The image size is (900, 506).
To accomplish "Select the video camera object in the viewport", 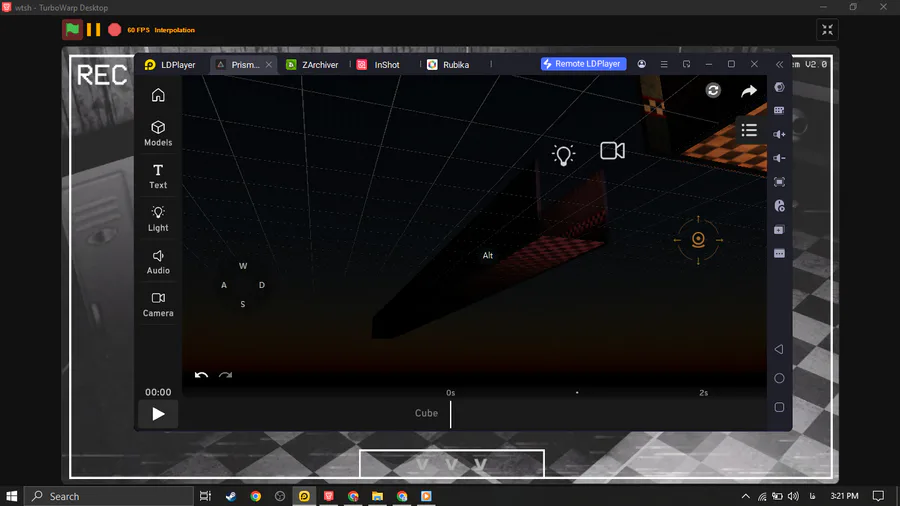I will 612,151.
